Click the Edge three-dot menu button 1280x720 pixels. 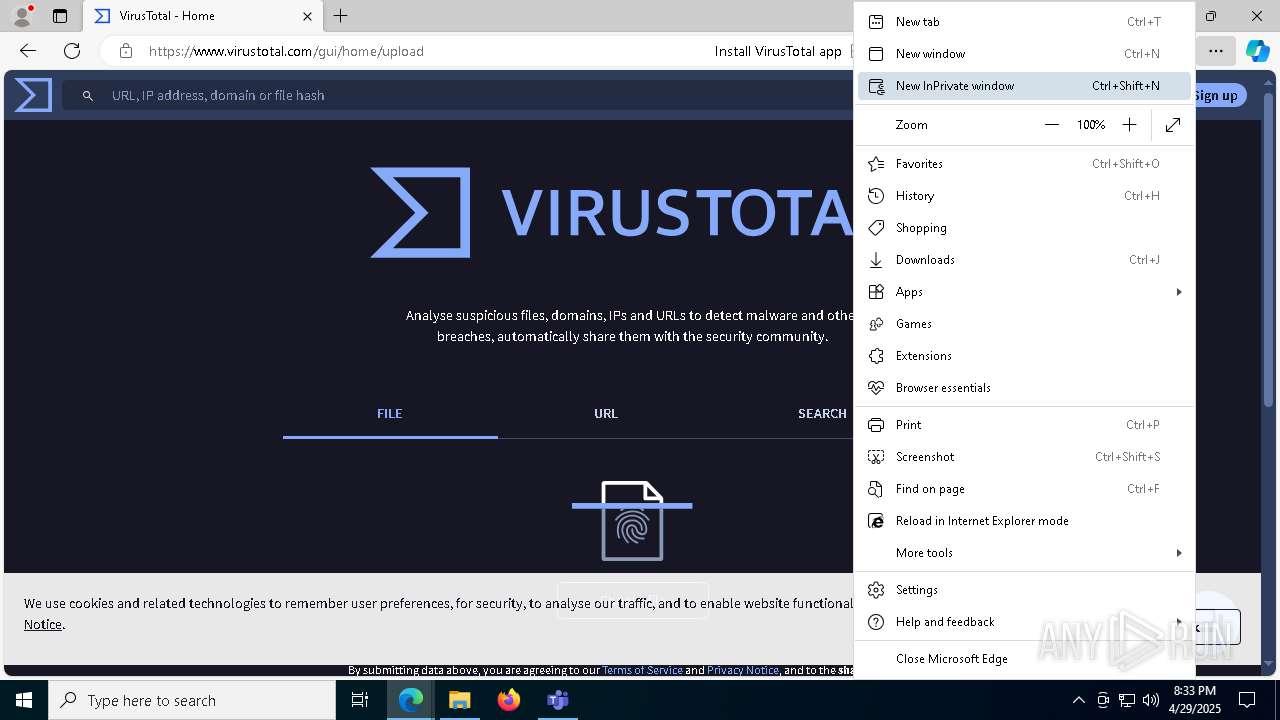1215,51
